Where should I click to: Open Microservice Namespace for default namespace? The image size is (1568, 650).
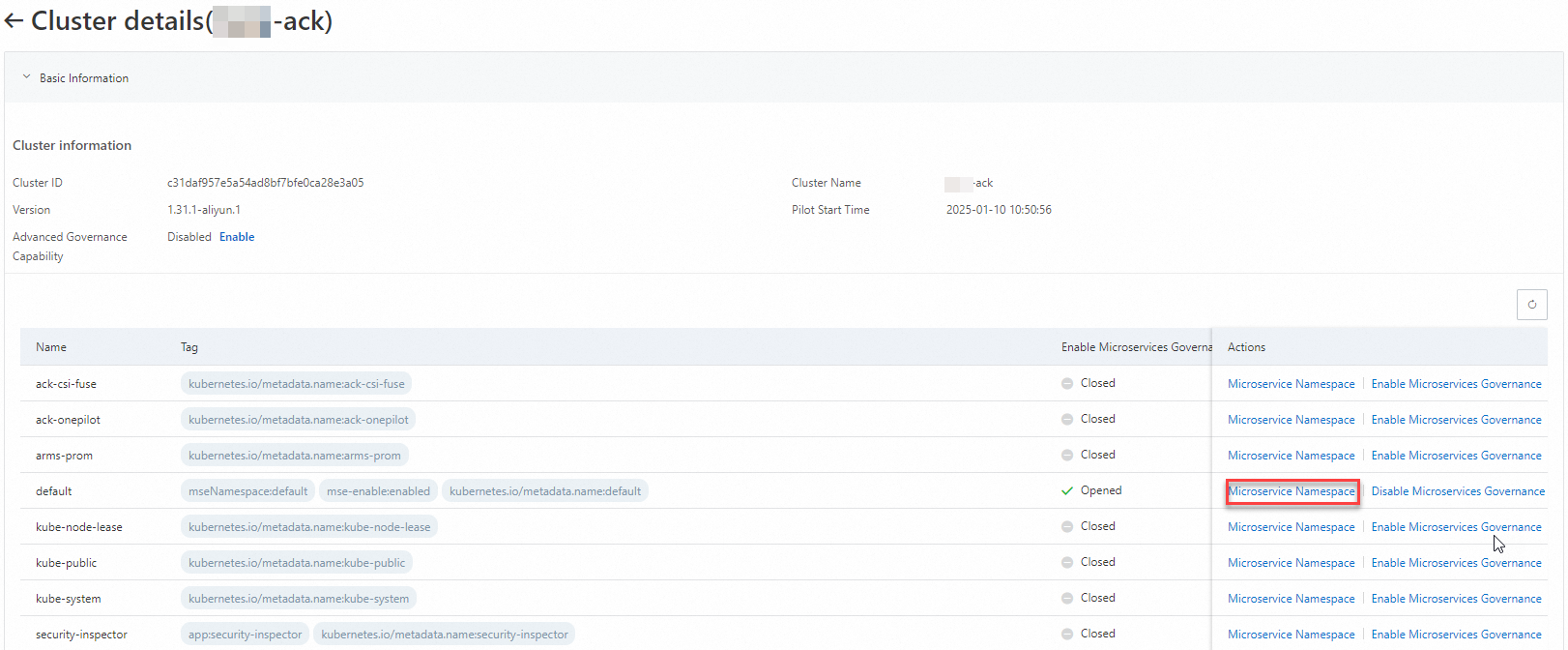[x=1292, y=491]
